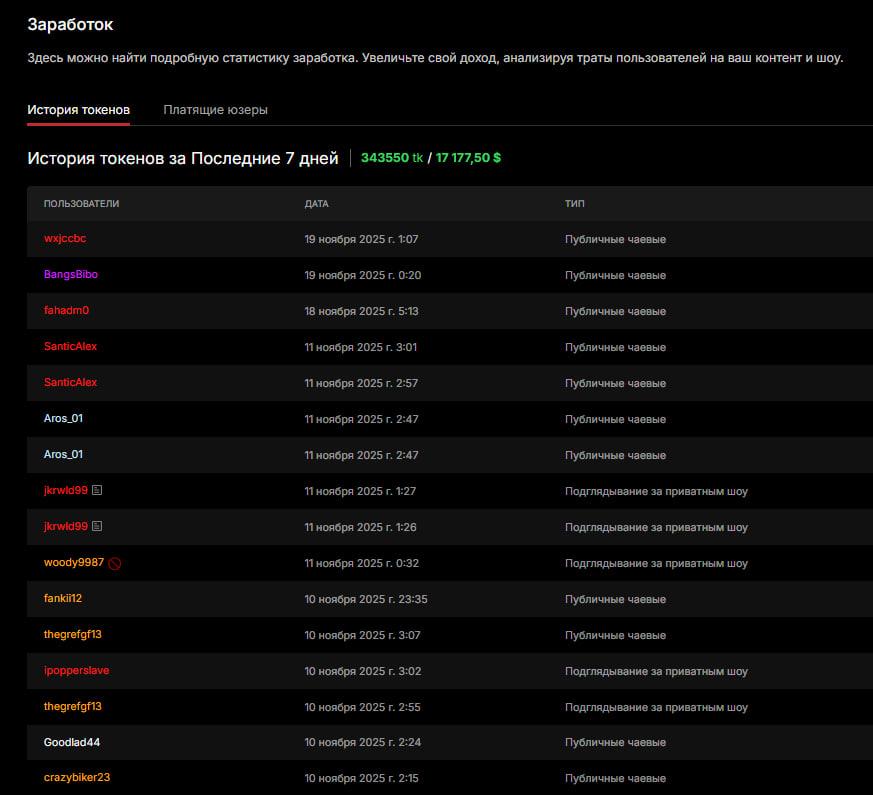The width and height of the screenshot is (873, 795).
Task: Click note icon beside jkrwld99 at 1:27
Action: [x=98, y=491]
